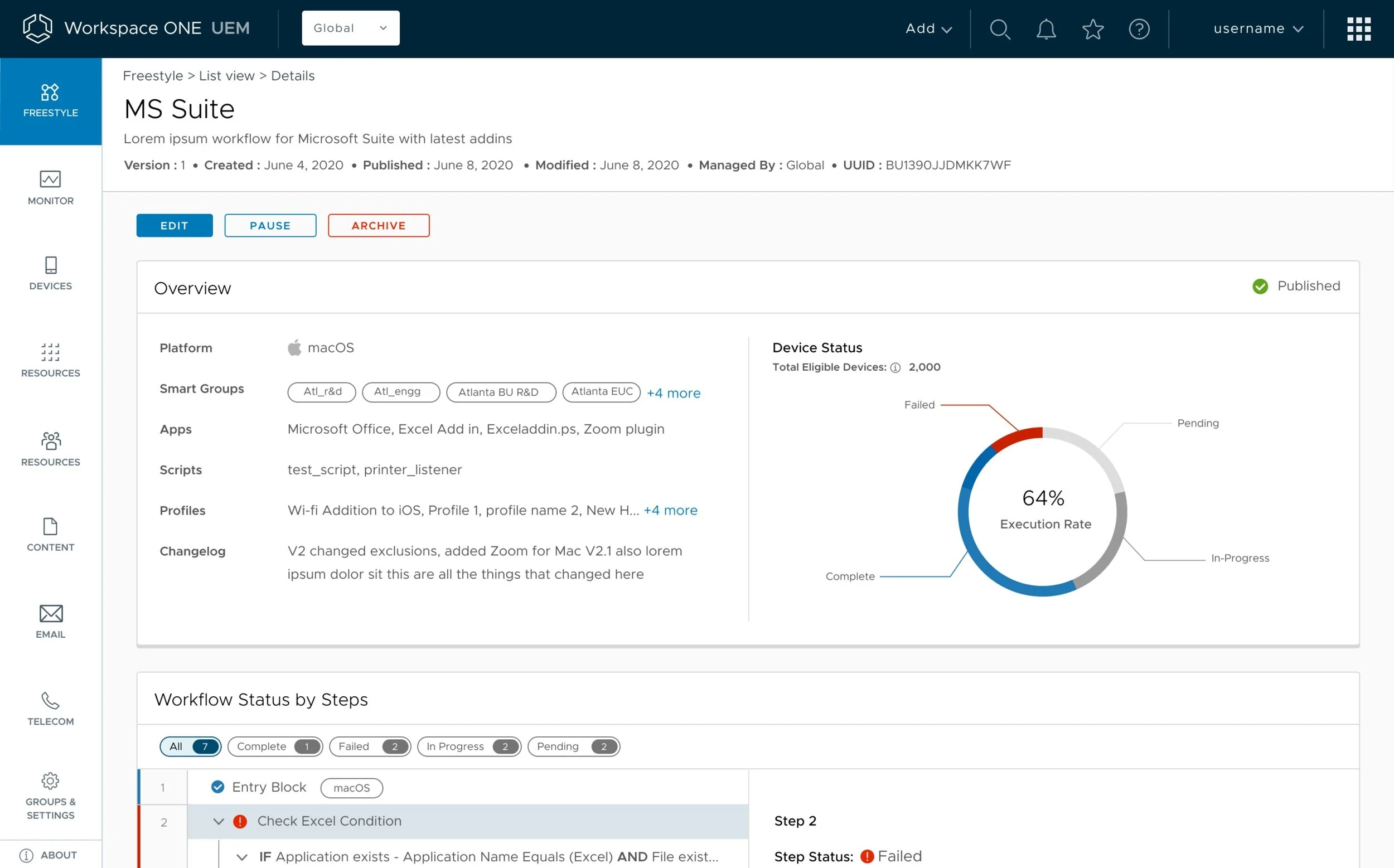Filter workflow steps by Complete
This screenshot has width=1394, height=868.
pyautogui.click(x=275, y=746)
